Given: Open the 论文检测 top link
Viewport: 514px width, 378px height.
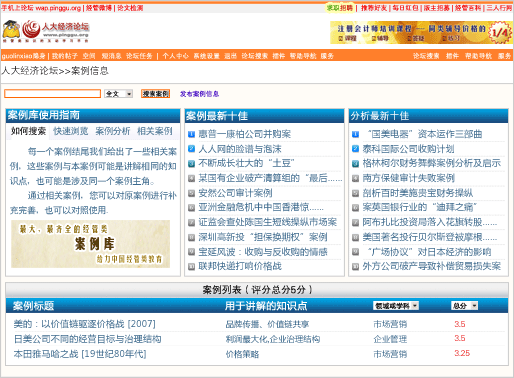Looking at the screenshot, I should (x=130, y=8).
